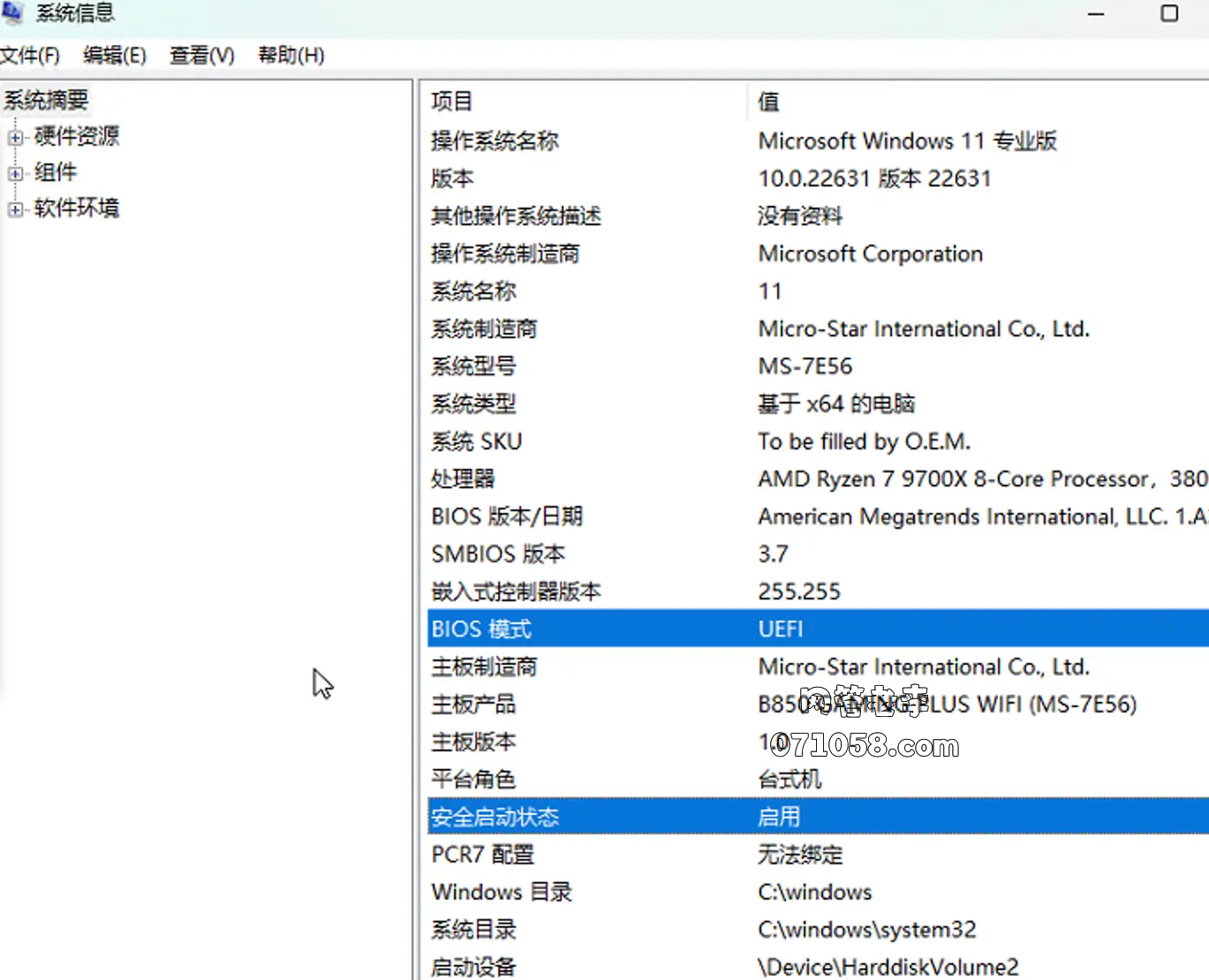1209x980 pixels.
Task: Minimize the System Information window
Action: [1096, 13]
